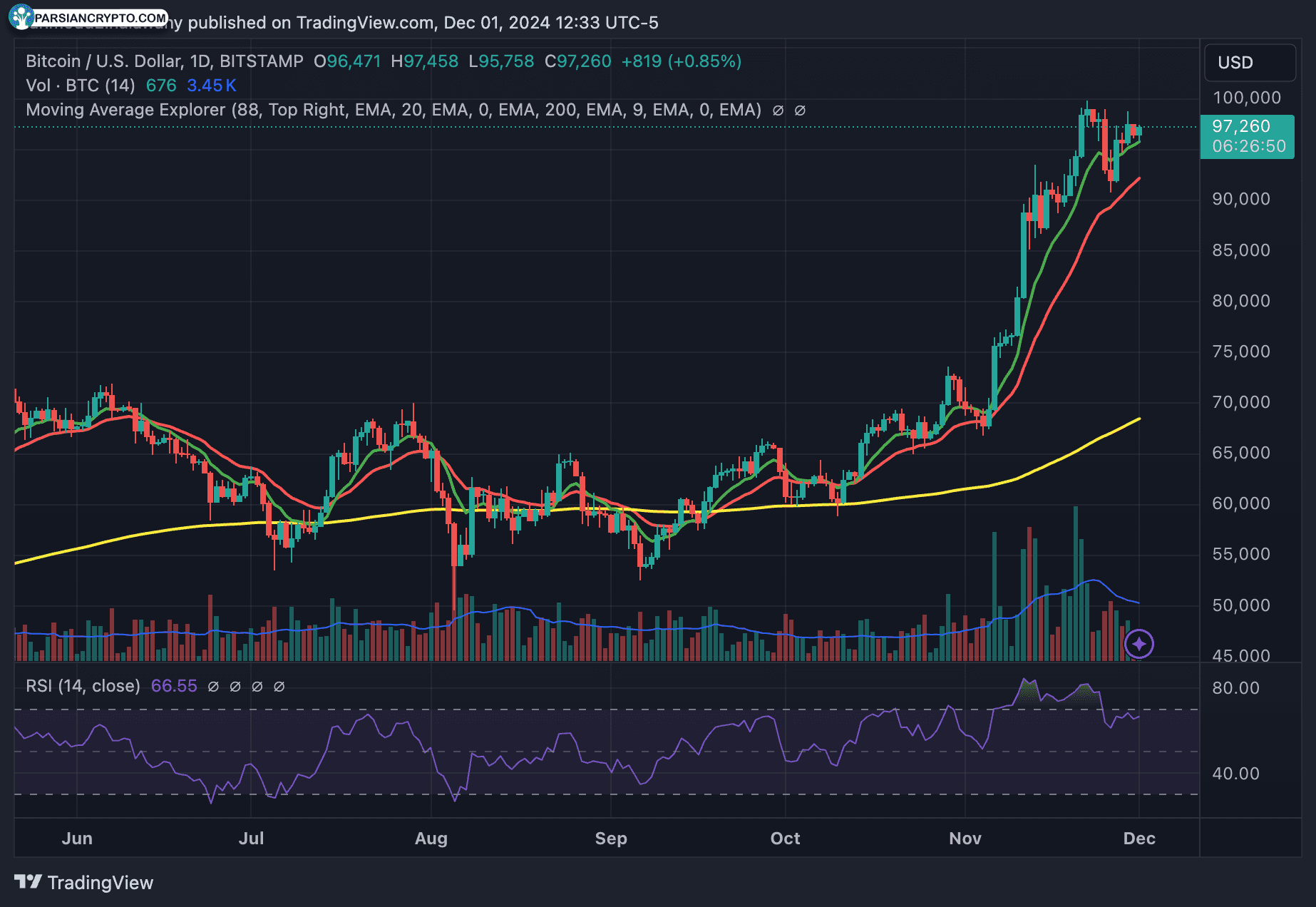The image size is (1316, 907).
Task: Click the Jul label on the time axis
Action: point(251,839)
